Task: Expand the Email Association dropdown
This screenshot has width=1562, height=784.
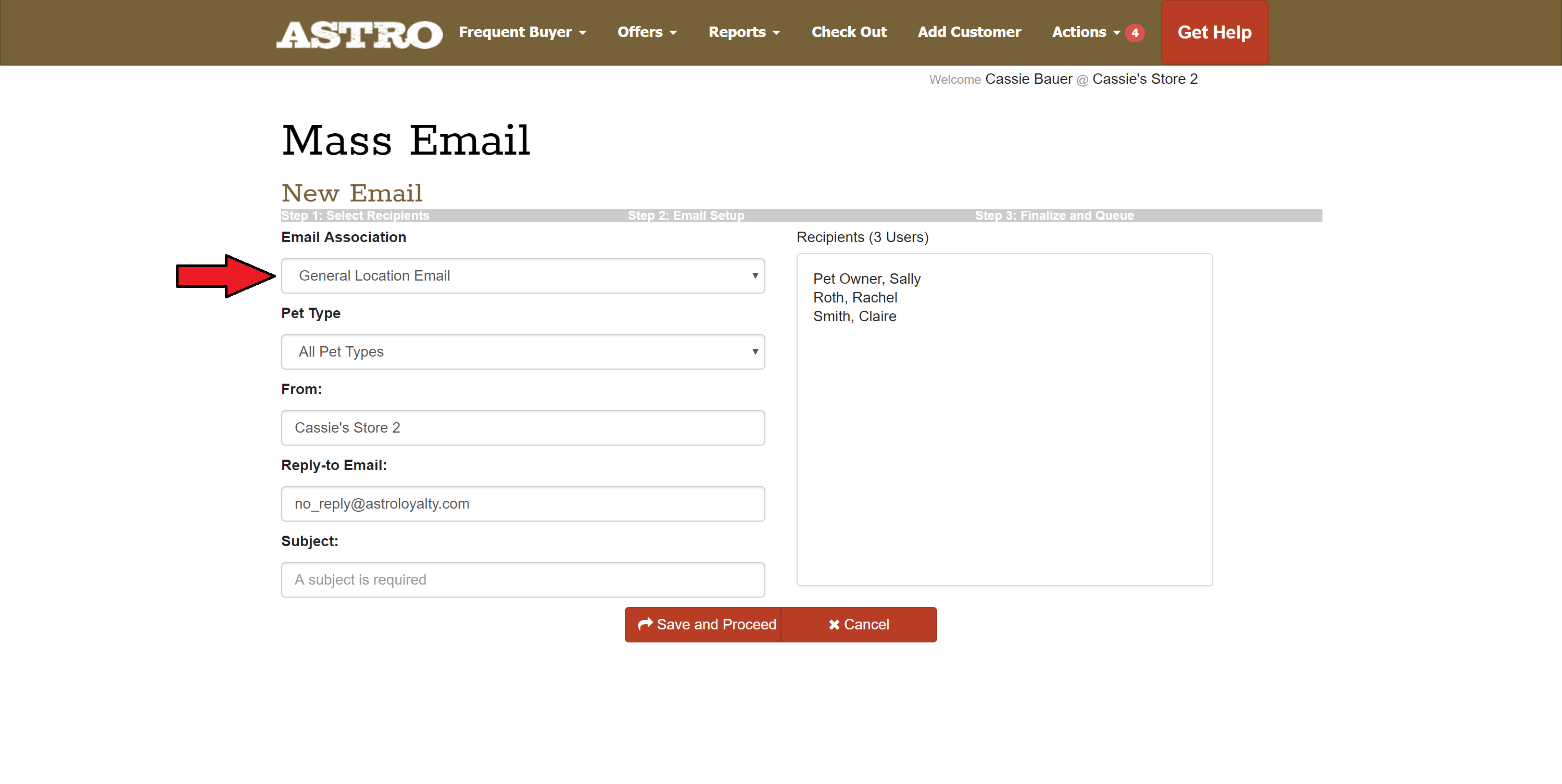Action: [523, 276]
